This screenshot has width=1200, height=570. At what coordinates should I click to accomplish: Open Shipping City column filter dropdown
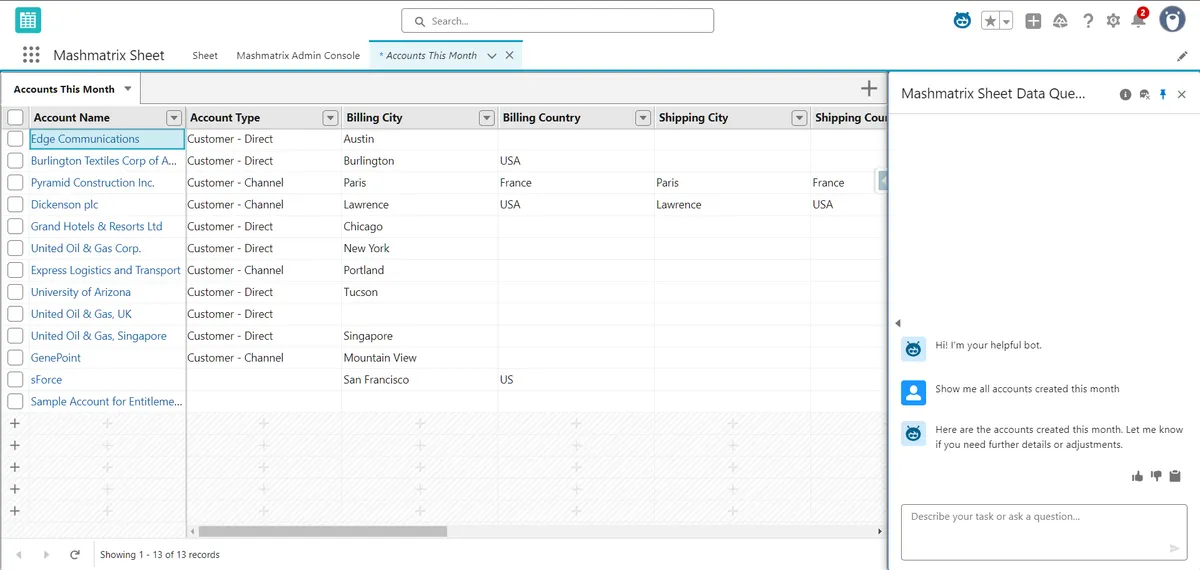(799, 118)
